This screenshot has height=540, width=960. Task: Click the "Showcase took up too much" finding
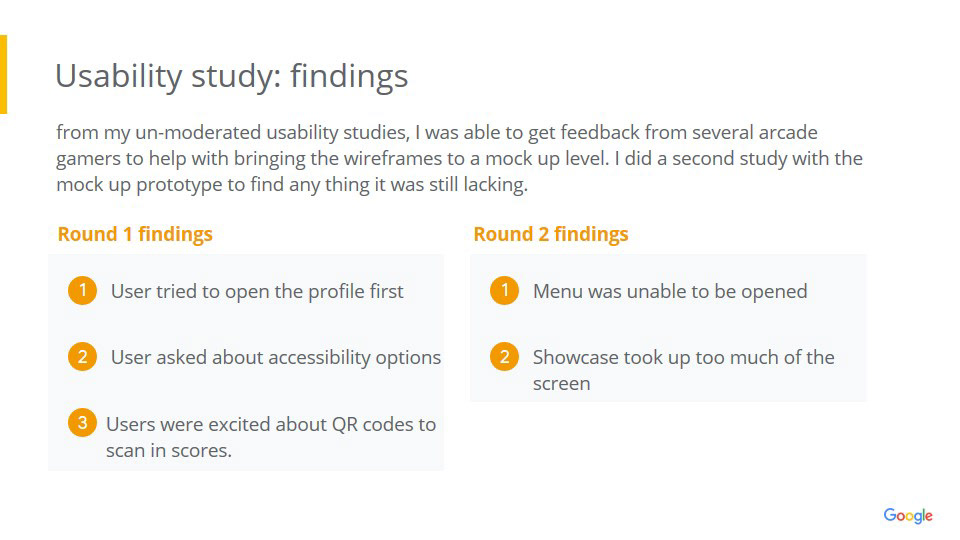(683, 357)
